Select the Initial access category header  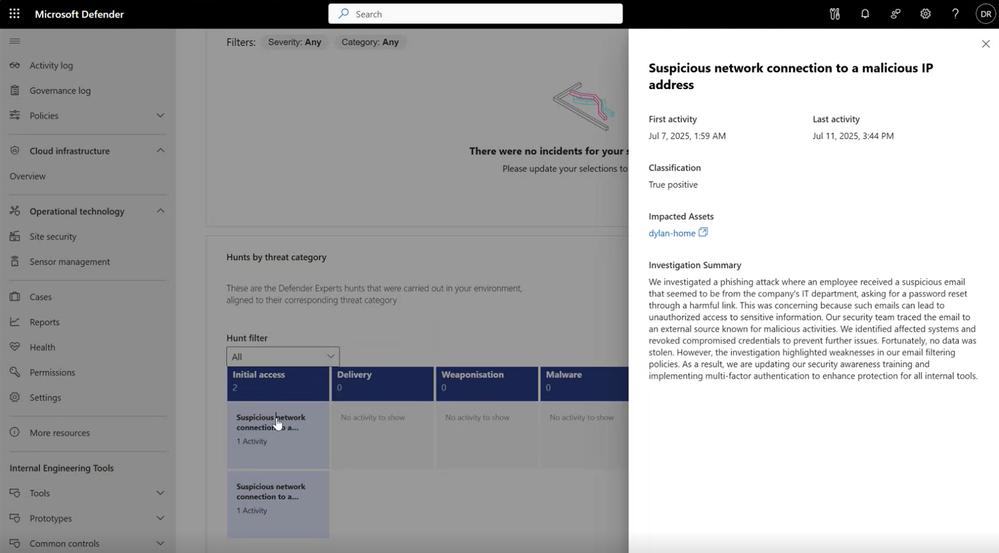(278, 384)
